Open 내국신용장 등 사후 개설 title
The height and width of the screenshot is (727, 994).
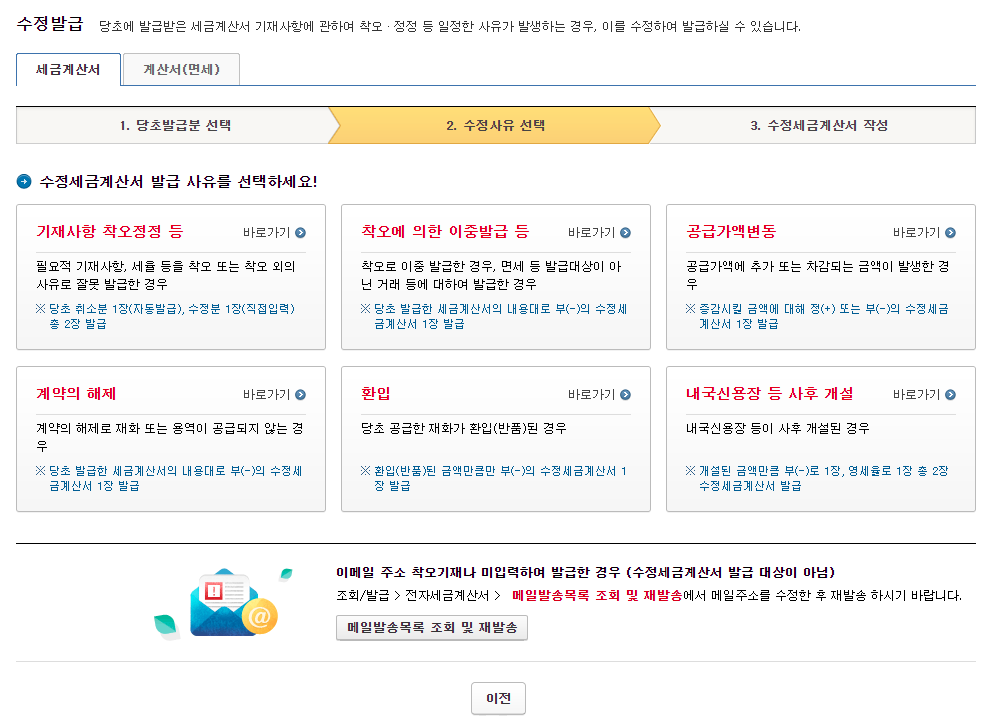[x=770, y=394]
